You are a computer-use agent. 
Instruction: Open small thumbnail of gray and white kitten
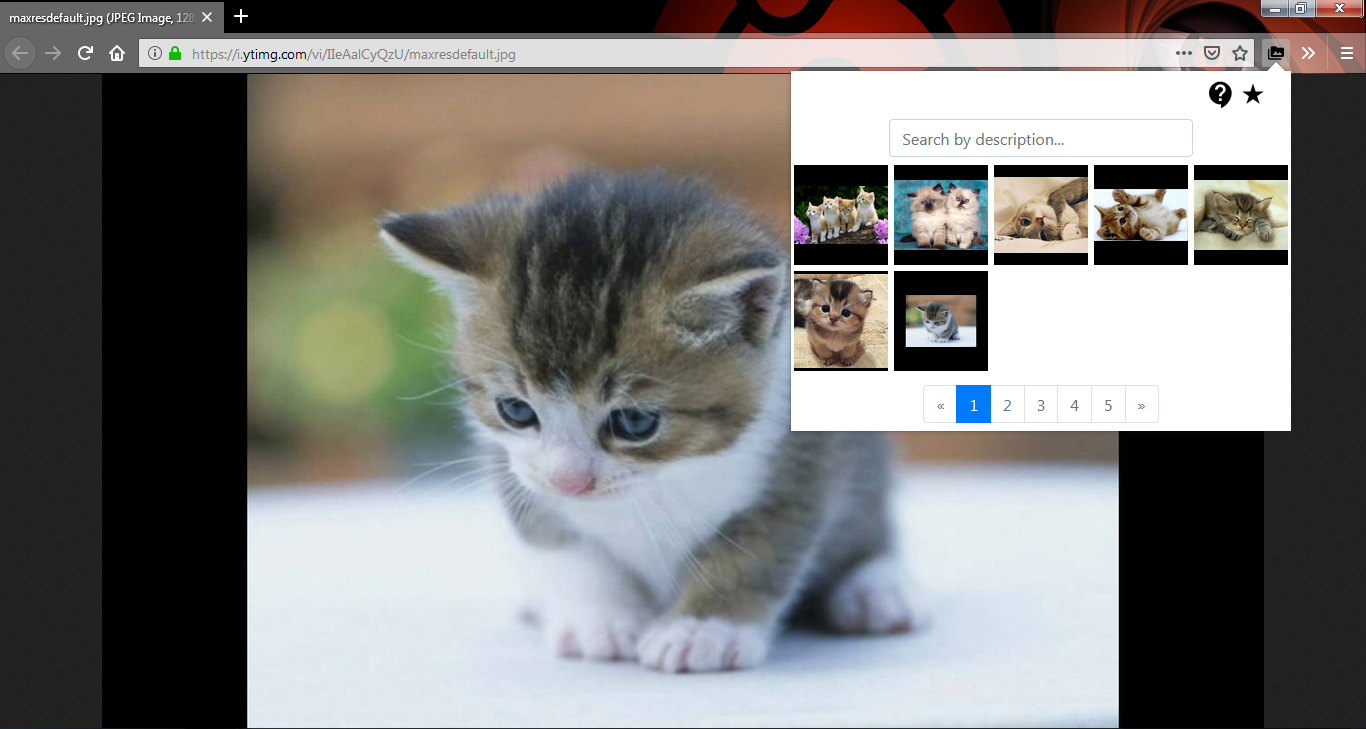[x=941, y=321]
